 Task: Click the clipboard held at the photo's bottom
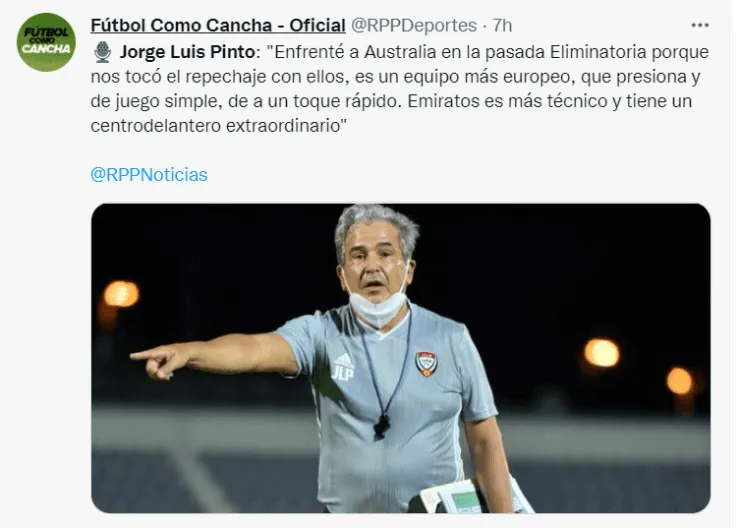point(472,498)
